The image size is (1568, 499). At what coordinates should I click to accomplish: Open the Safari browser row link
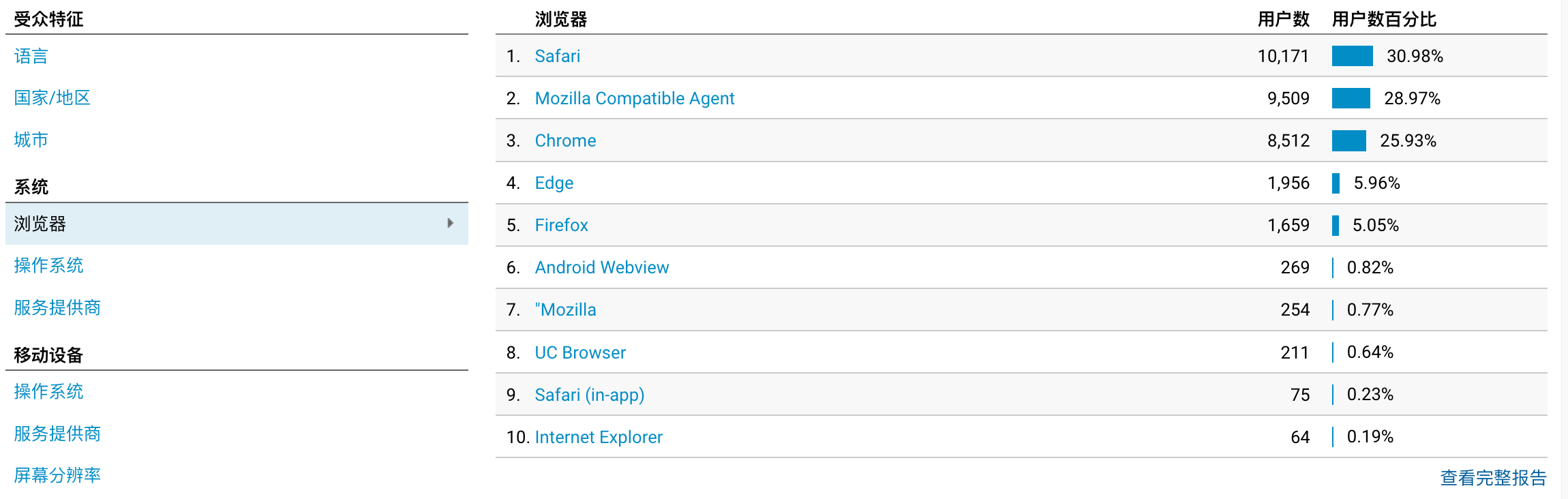(x=557, y=56)
